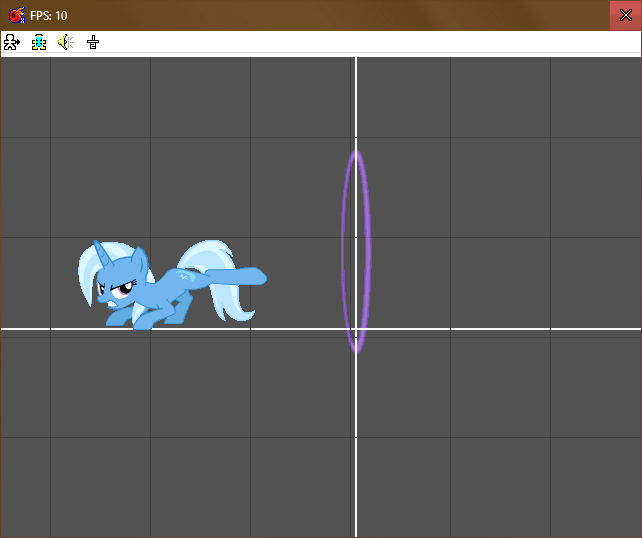
Task: Click the character movement figure-with-arrow icon
Action: click(11, 42)
